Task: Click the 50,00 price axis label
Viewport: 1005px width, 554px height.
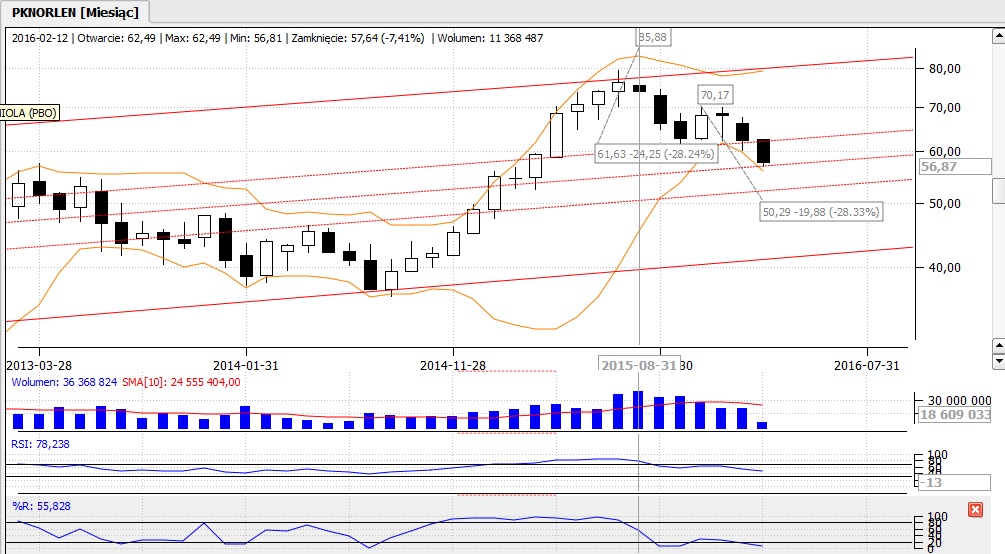Action: (x=945, y=204)
